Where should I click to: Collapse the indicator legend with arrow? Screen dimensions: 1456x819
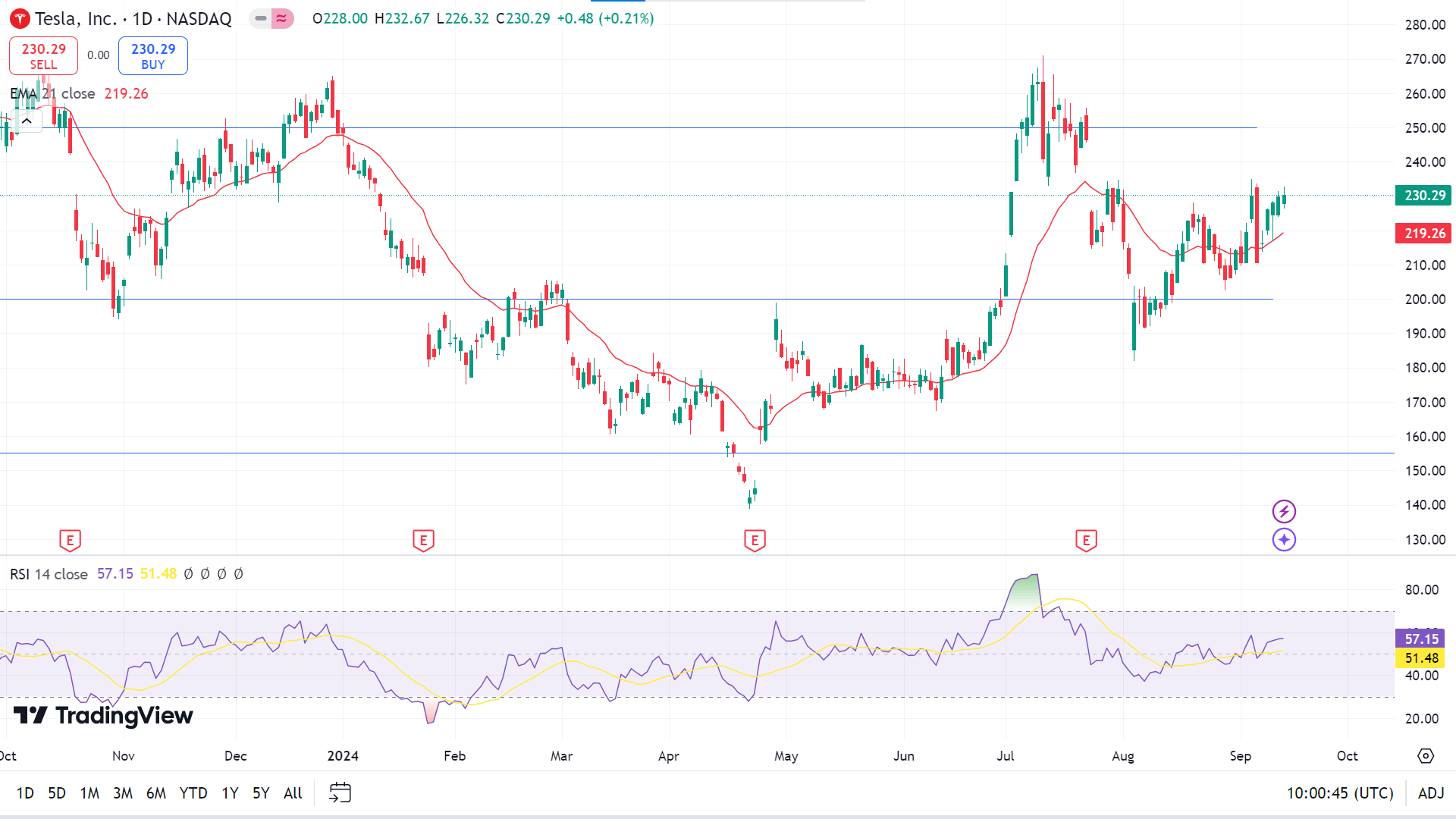(x=27, y=121)
